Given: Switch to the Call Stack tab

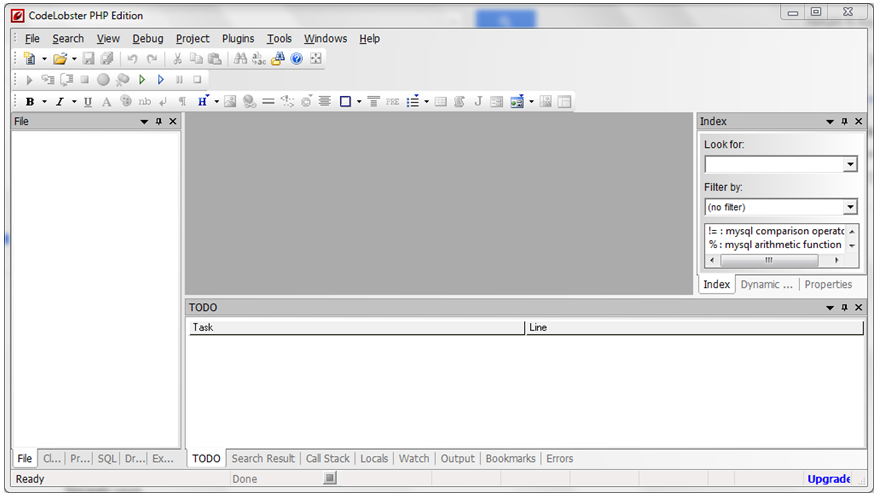Looking at the screenshot, I should coord(327,459).
